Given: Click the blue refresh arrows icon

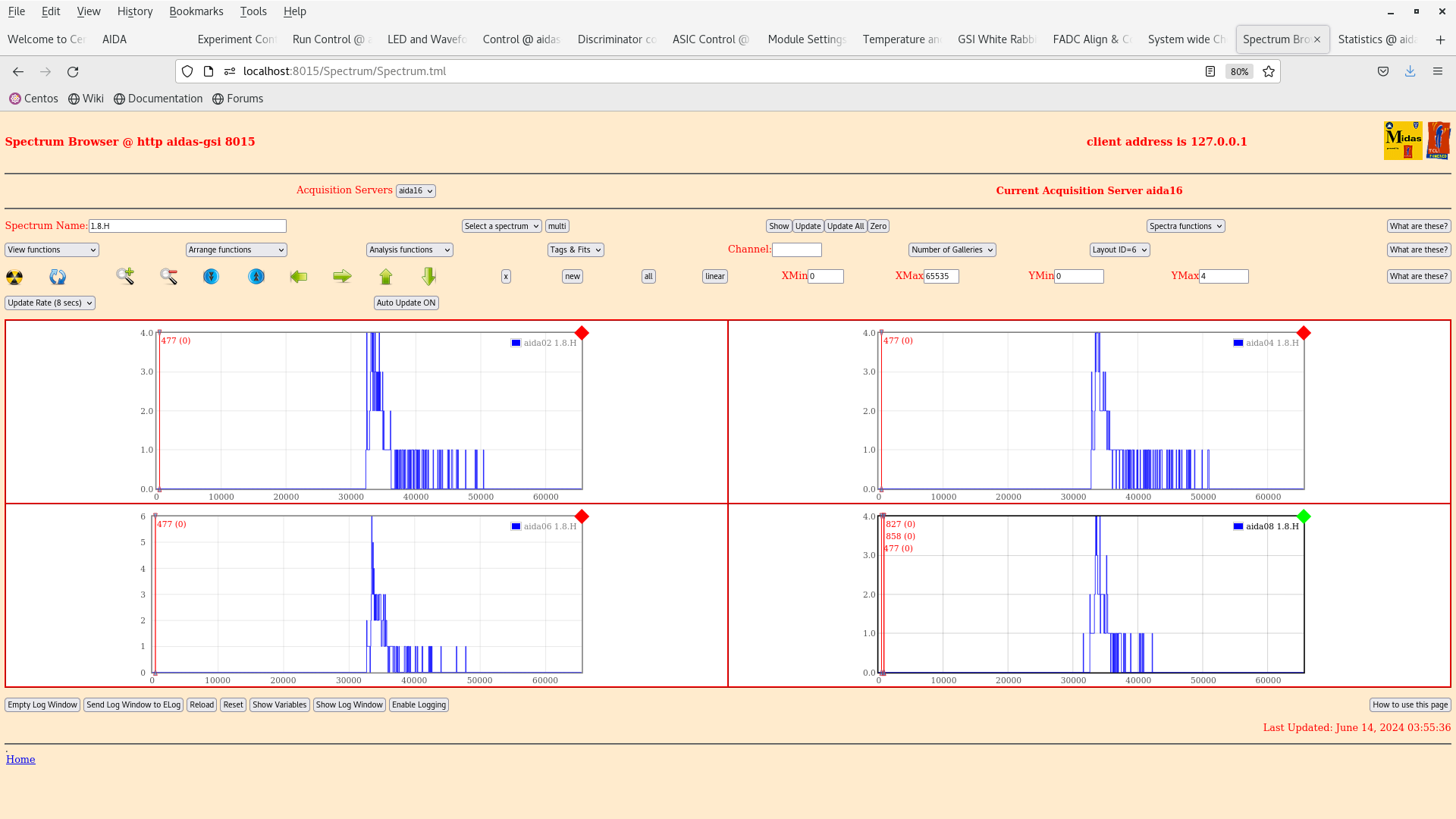Looking at the screenshot, I should (58, 277).
